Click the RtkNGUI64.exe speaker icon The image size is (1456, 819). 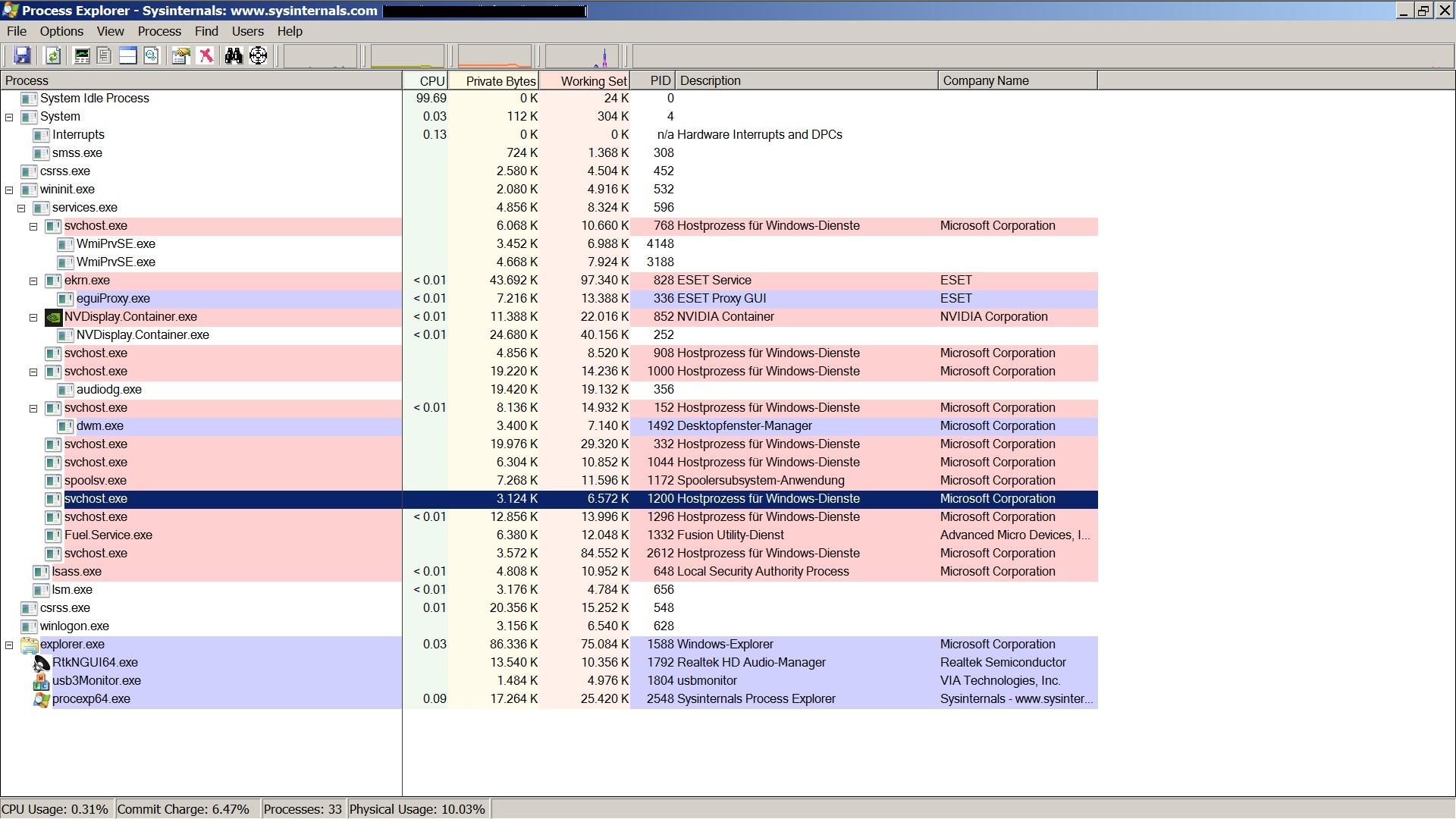point(41,663)
